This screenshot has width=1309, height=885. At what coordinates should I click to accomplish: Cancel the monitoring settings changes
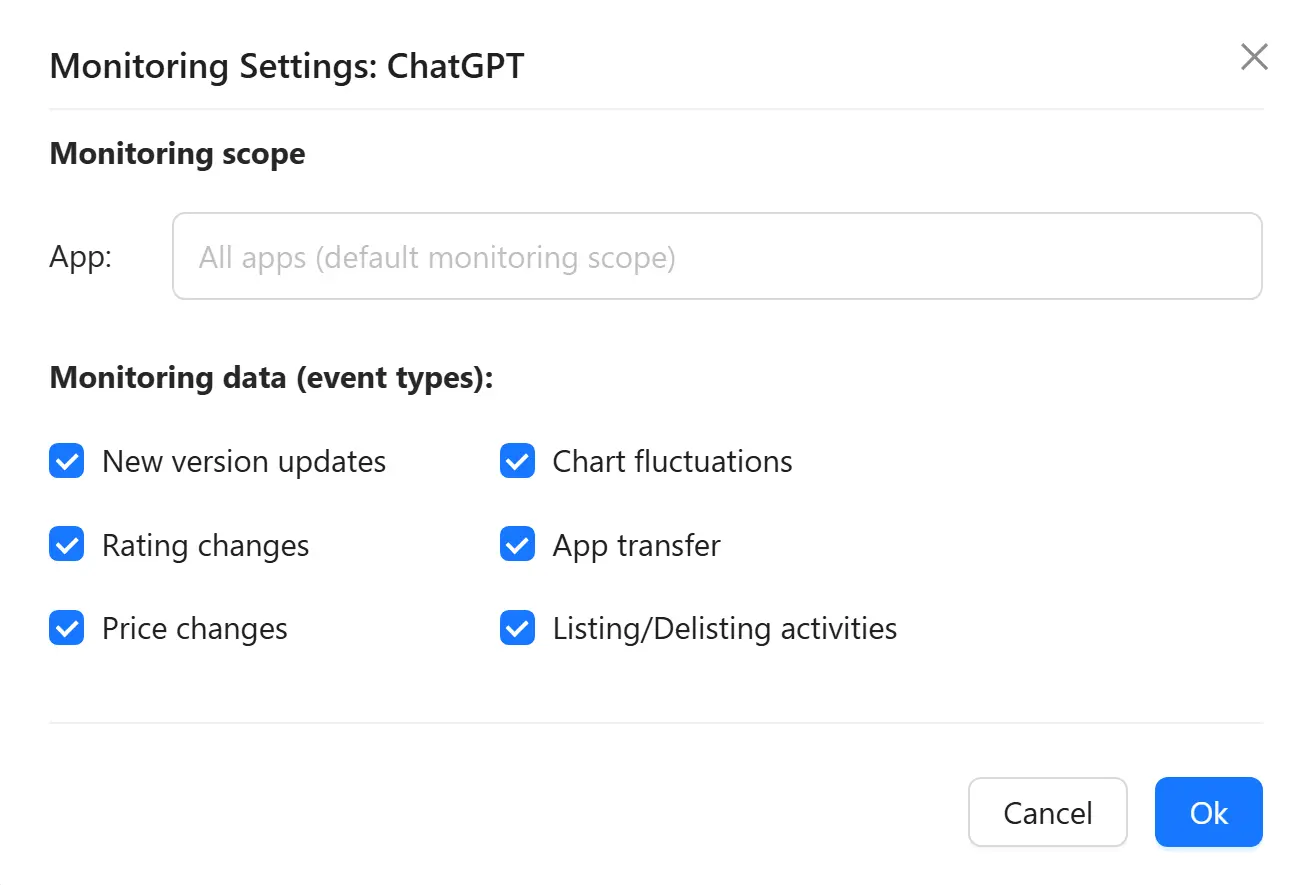click(x=1047, y=812)
